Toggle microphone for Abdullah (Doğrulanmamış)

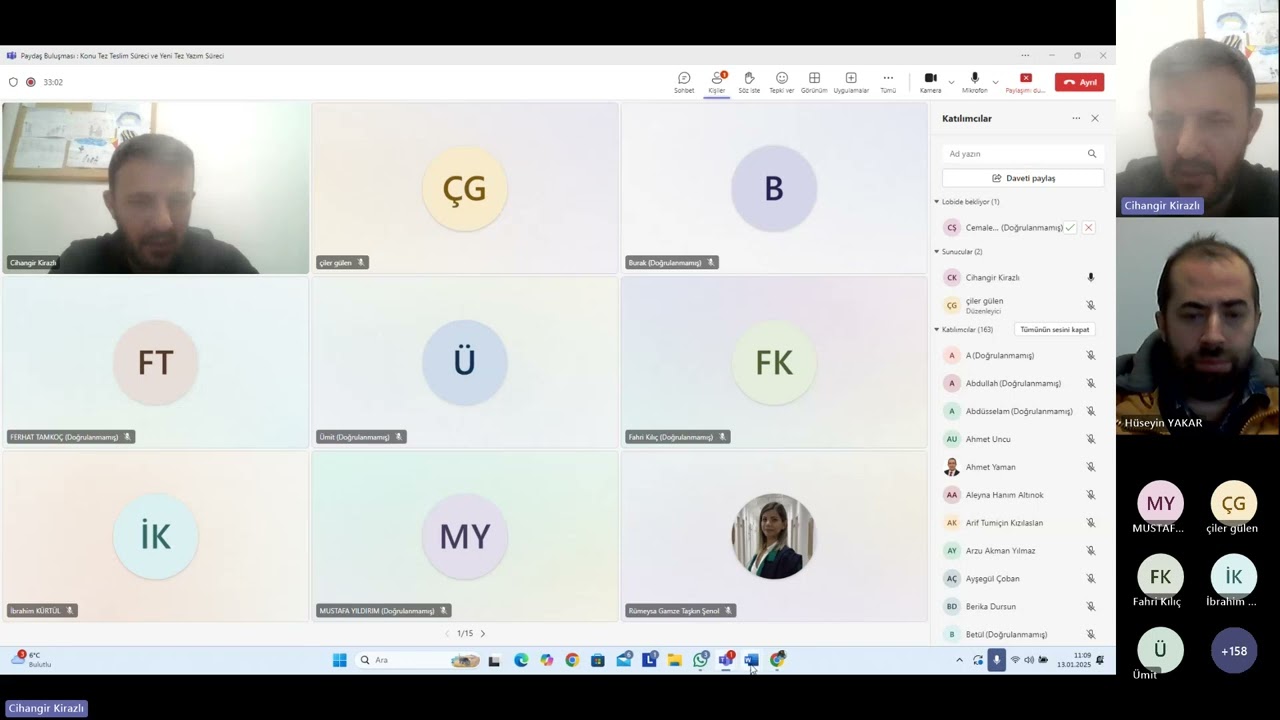pyautogui.click(x=1091, y=383)
